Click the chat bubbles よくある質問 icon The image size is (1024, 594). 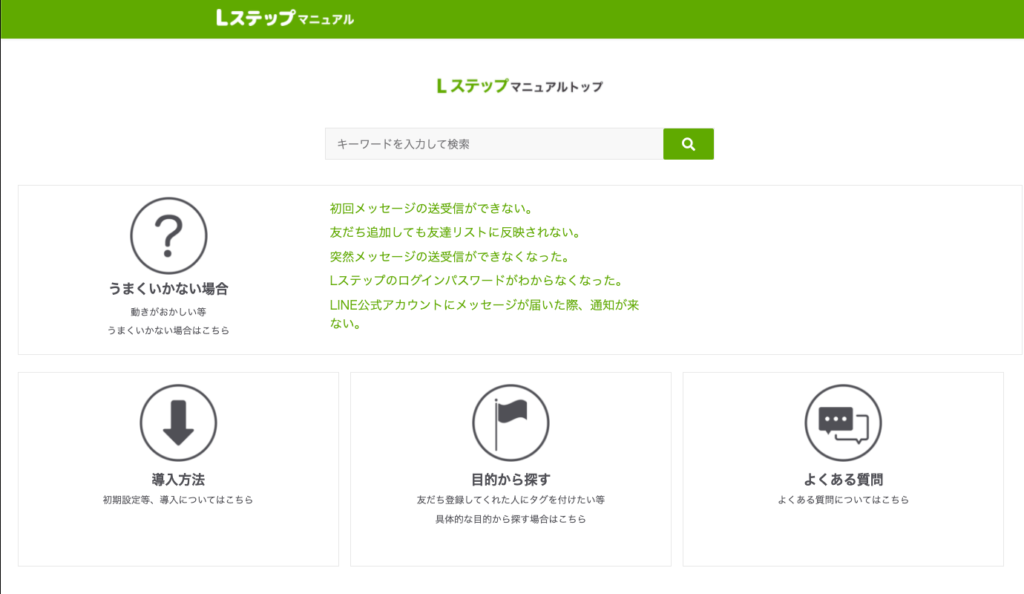[843, 422]
